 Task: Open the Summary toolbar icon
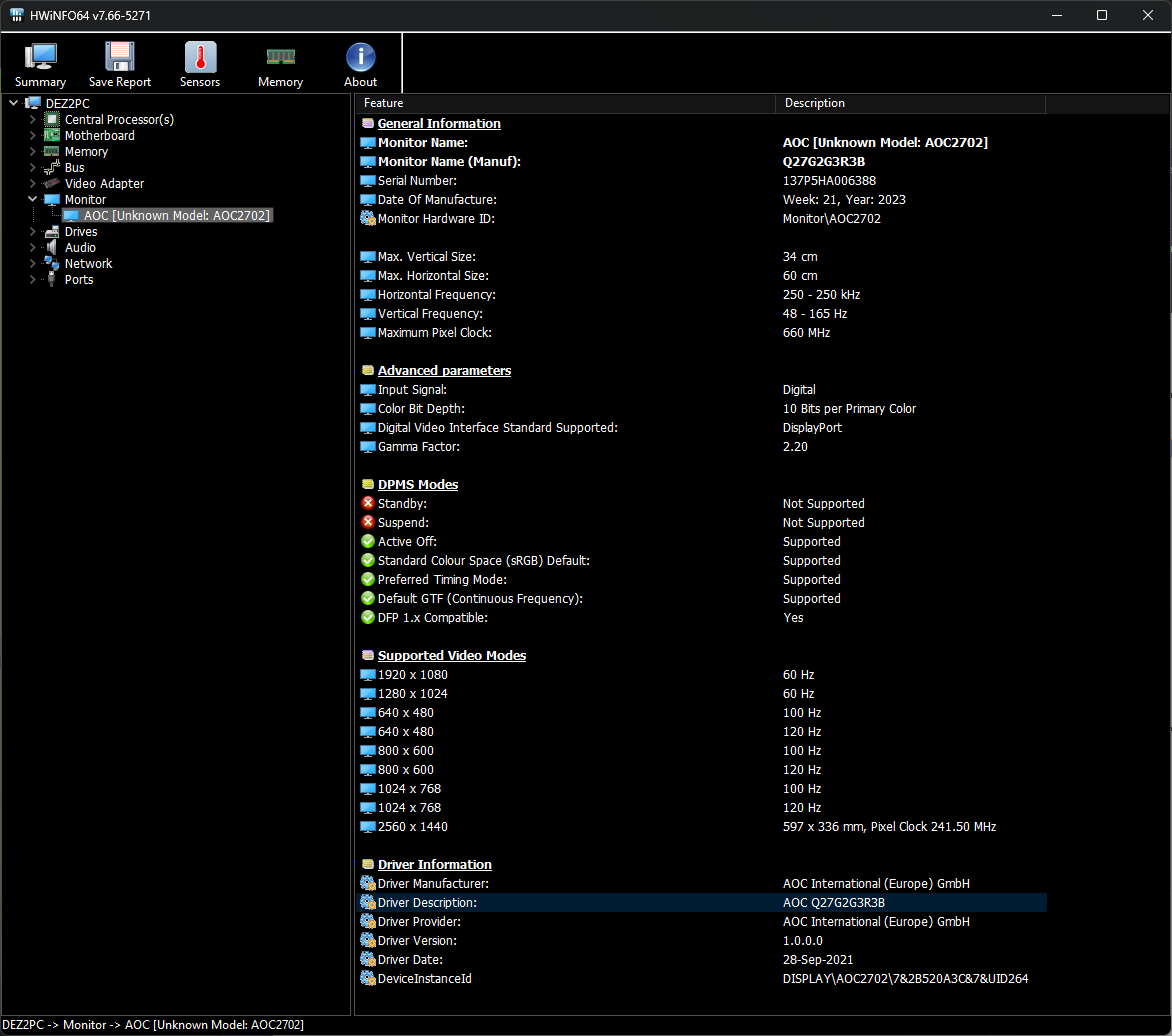[40, 57]
